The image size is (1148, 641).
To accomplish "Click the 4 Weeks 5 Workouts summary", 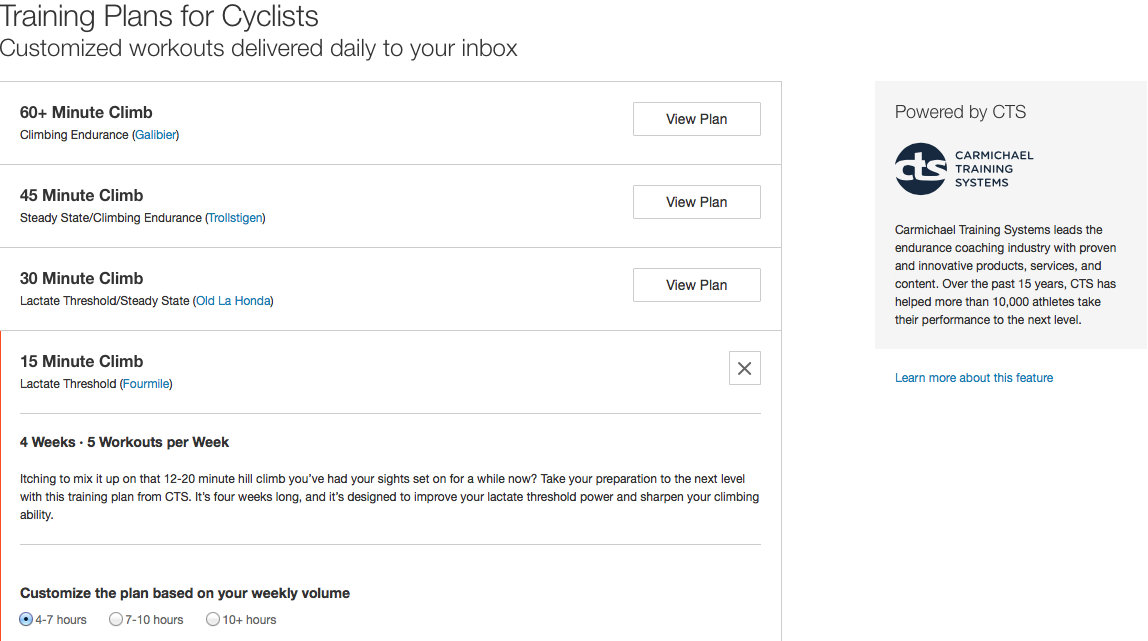I will 125,442.
